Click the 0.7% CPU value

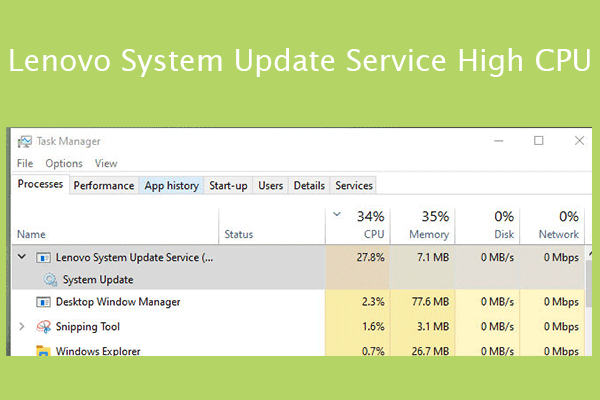click(373, 351)
